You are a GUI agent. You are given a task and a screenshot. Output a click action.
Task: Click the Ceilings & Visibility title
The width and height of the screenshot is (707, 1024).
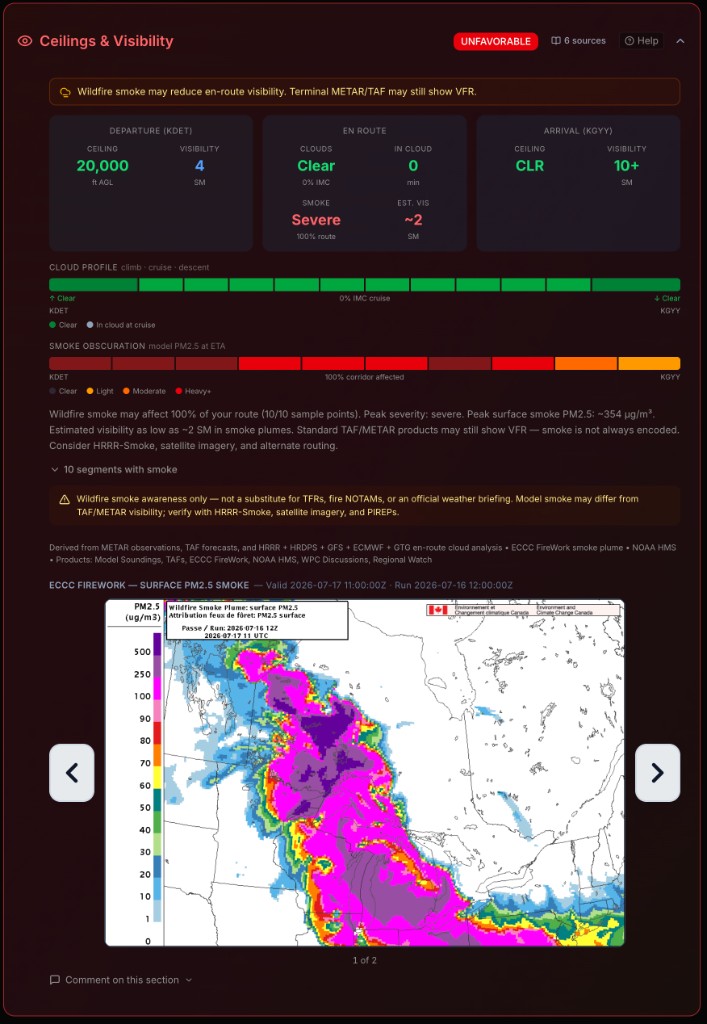coord(106,41)
